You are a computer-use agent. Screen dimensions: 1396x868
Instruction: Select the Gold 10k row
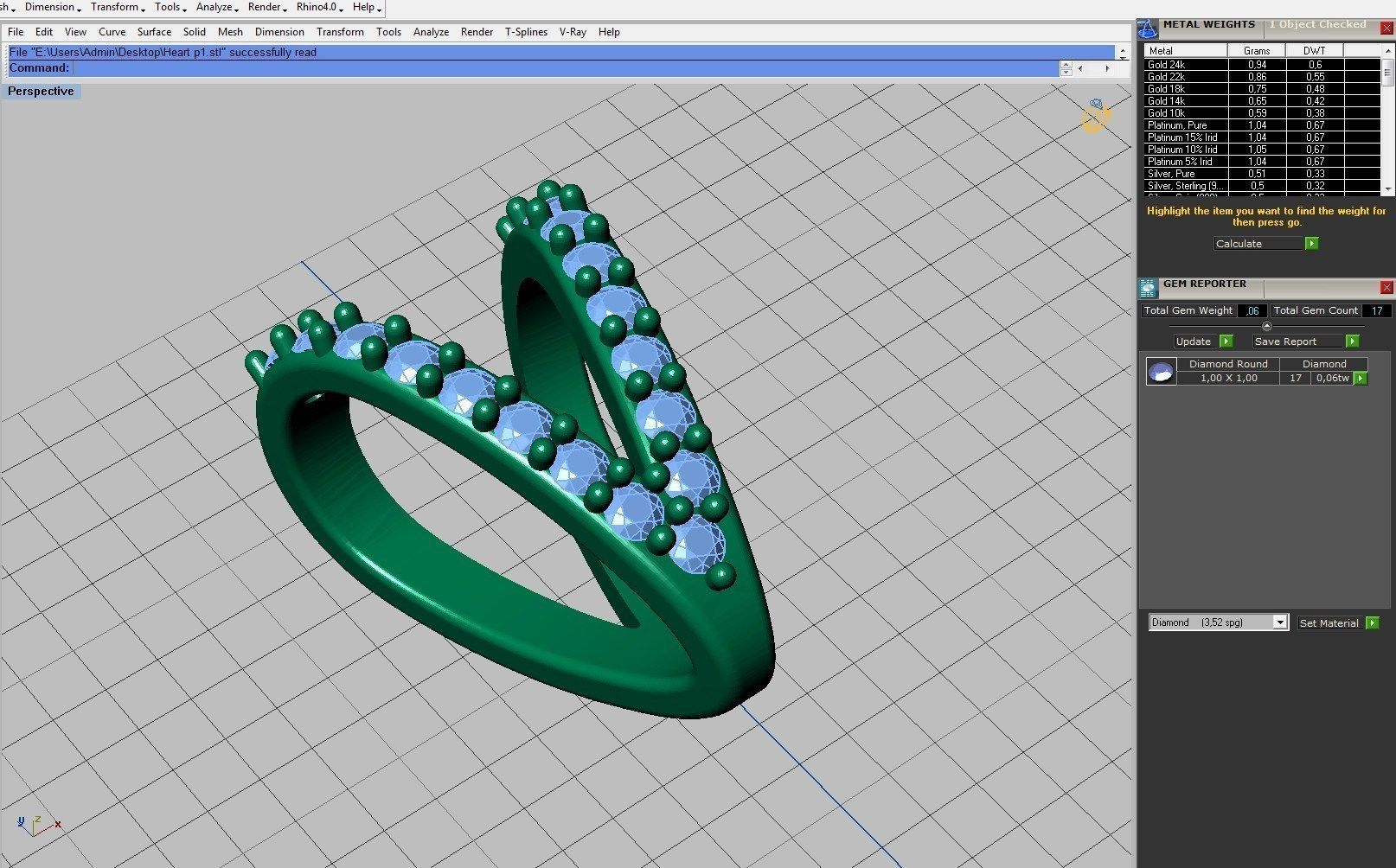[x=1262, y=113]
